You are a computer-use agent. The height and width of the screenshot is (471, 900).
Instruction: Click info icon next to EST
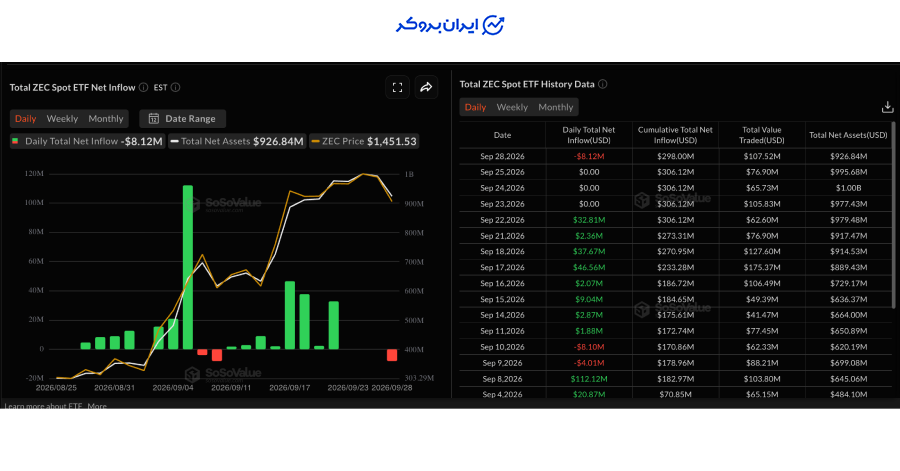pos(176,88)
